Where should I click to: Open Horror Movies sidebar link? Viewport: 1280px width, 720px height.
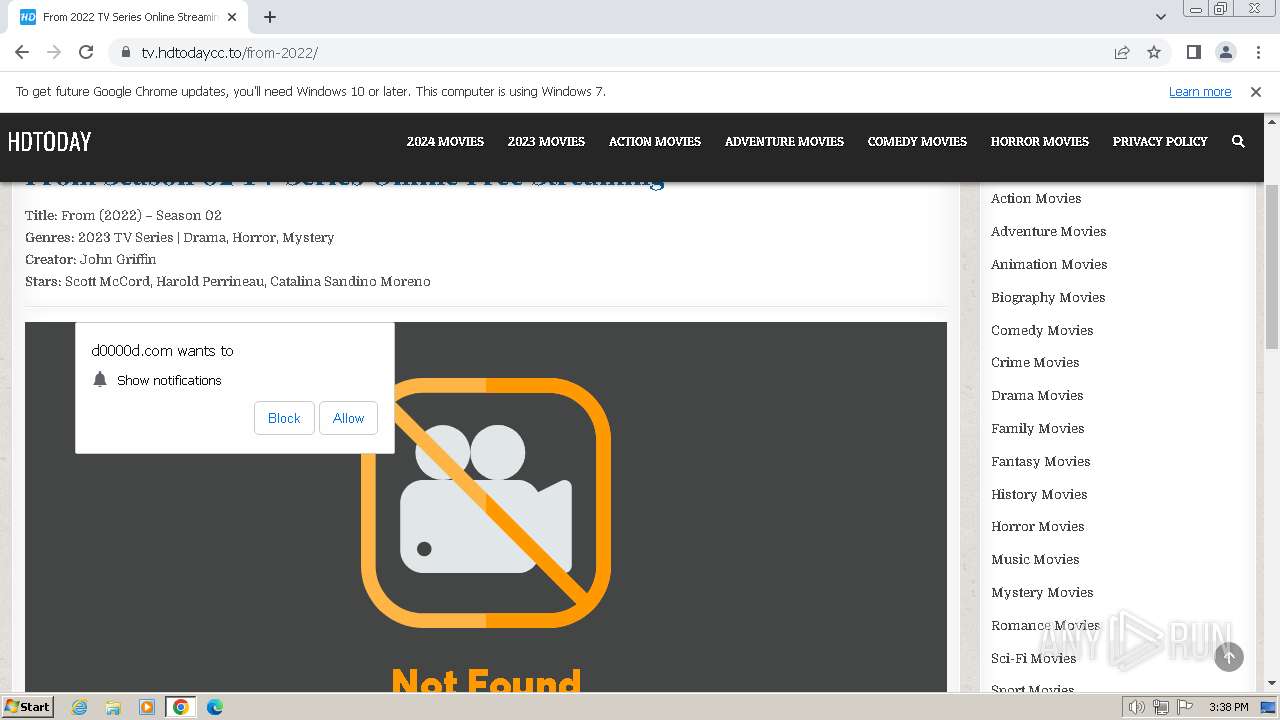click(1037, 526)
